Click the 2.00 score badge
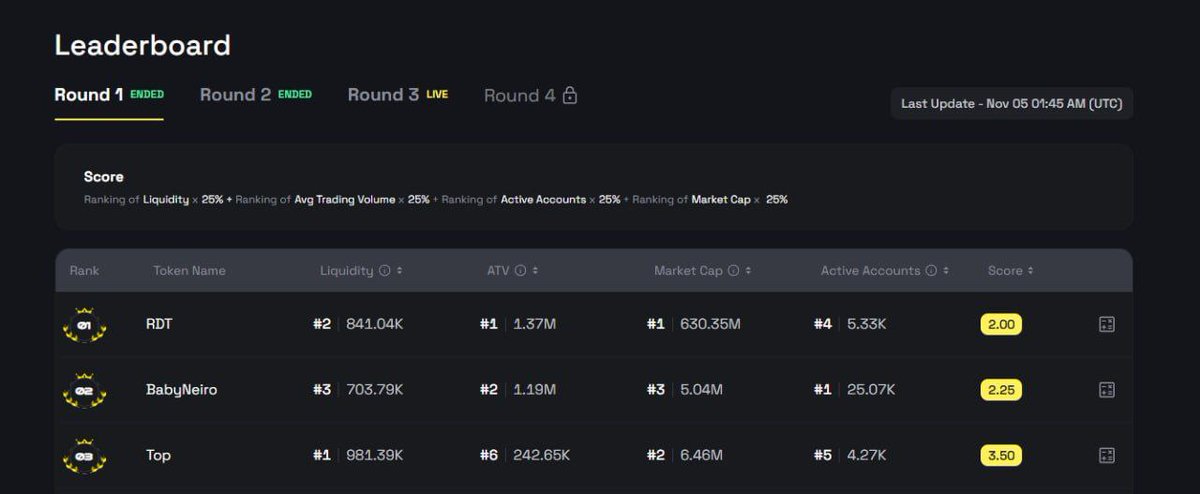 click(x=1001, y=324)
